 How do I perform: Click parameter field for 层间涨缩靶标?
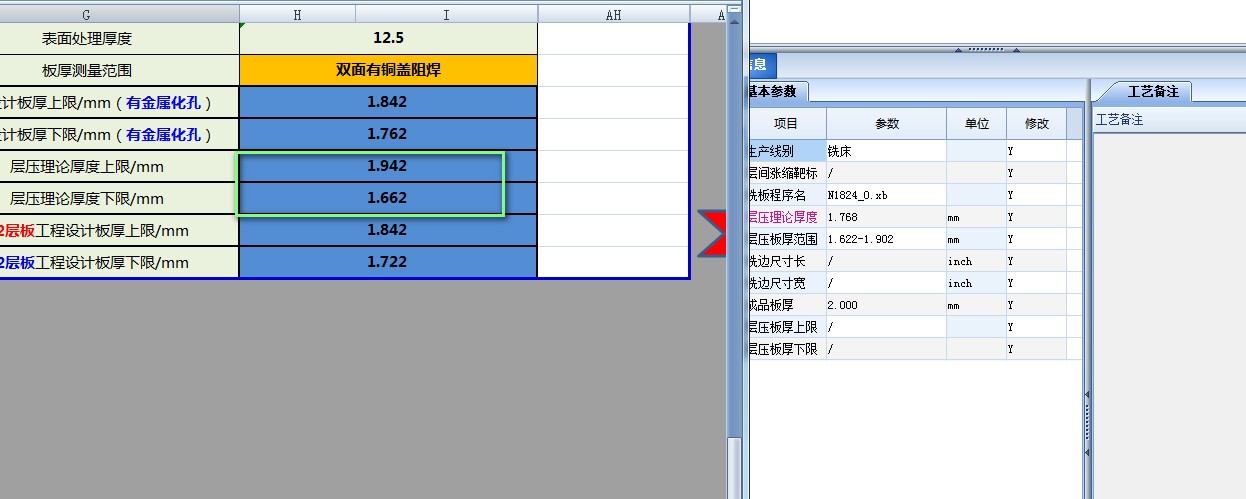pos(886,173)
